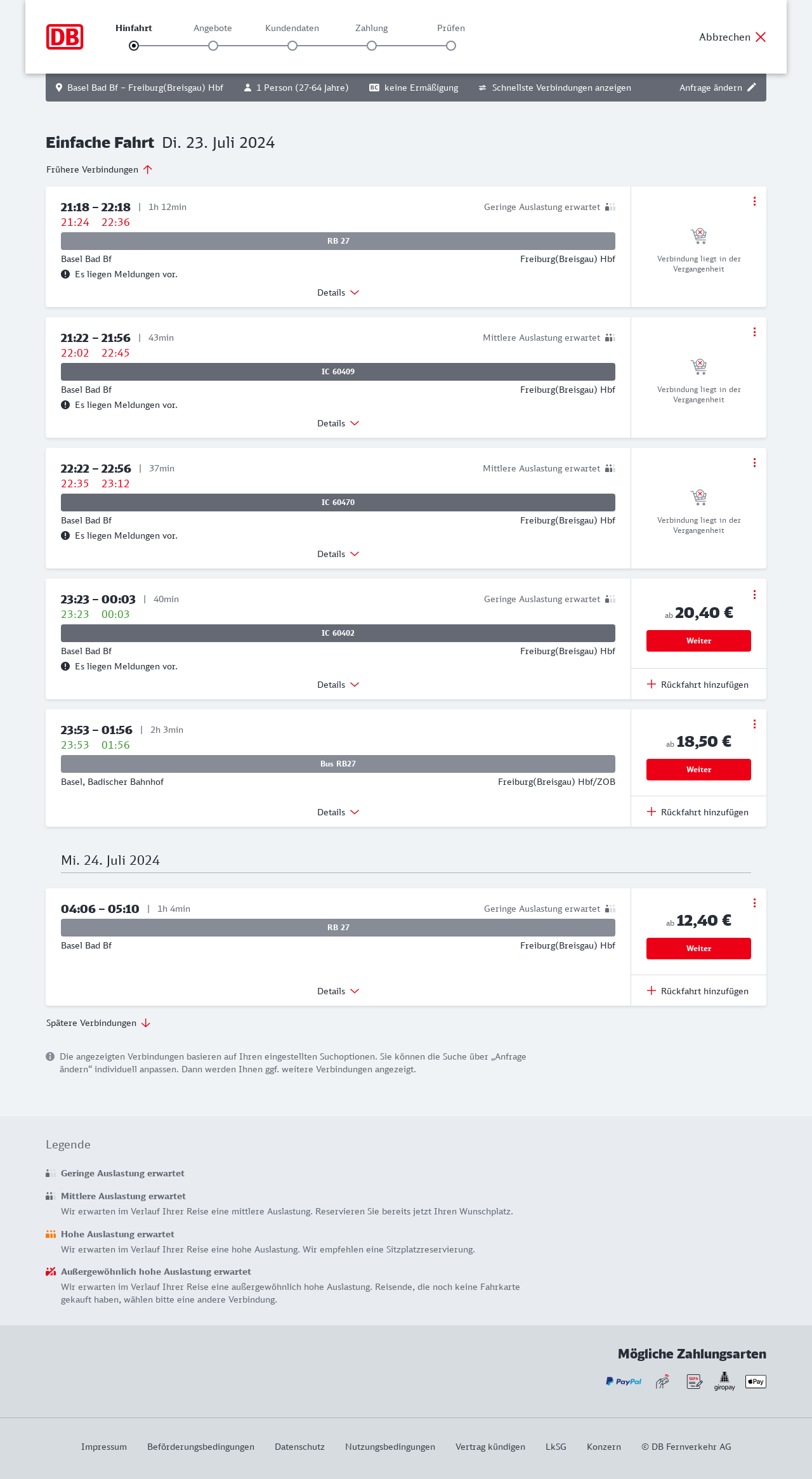Add Rückfahrt to the 12,40 € connection
The image size is (812, 1479).
(698, 991)
